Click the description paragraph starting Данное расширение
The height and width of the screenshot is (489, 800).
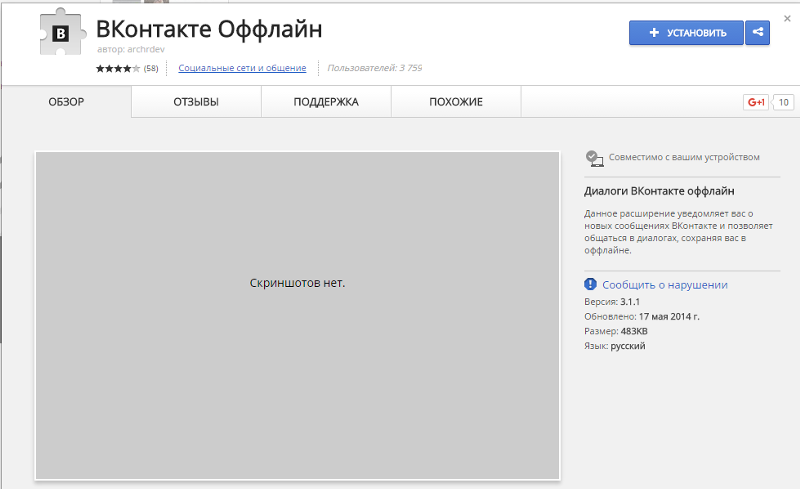click(679, 232)
